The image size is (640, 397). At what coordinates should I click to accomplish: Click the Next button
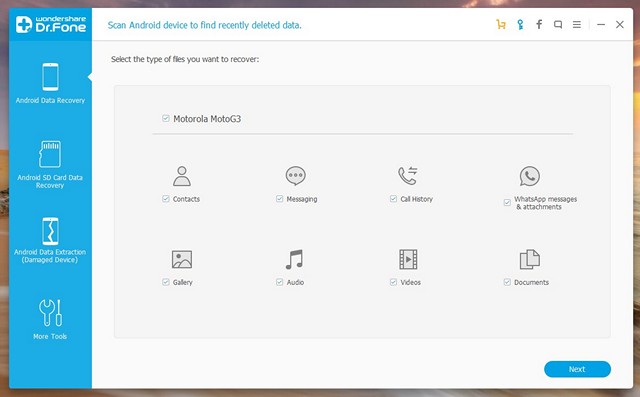pyautogui.click(x=577, y=369)
